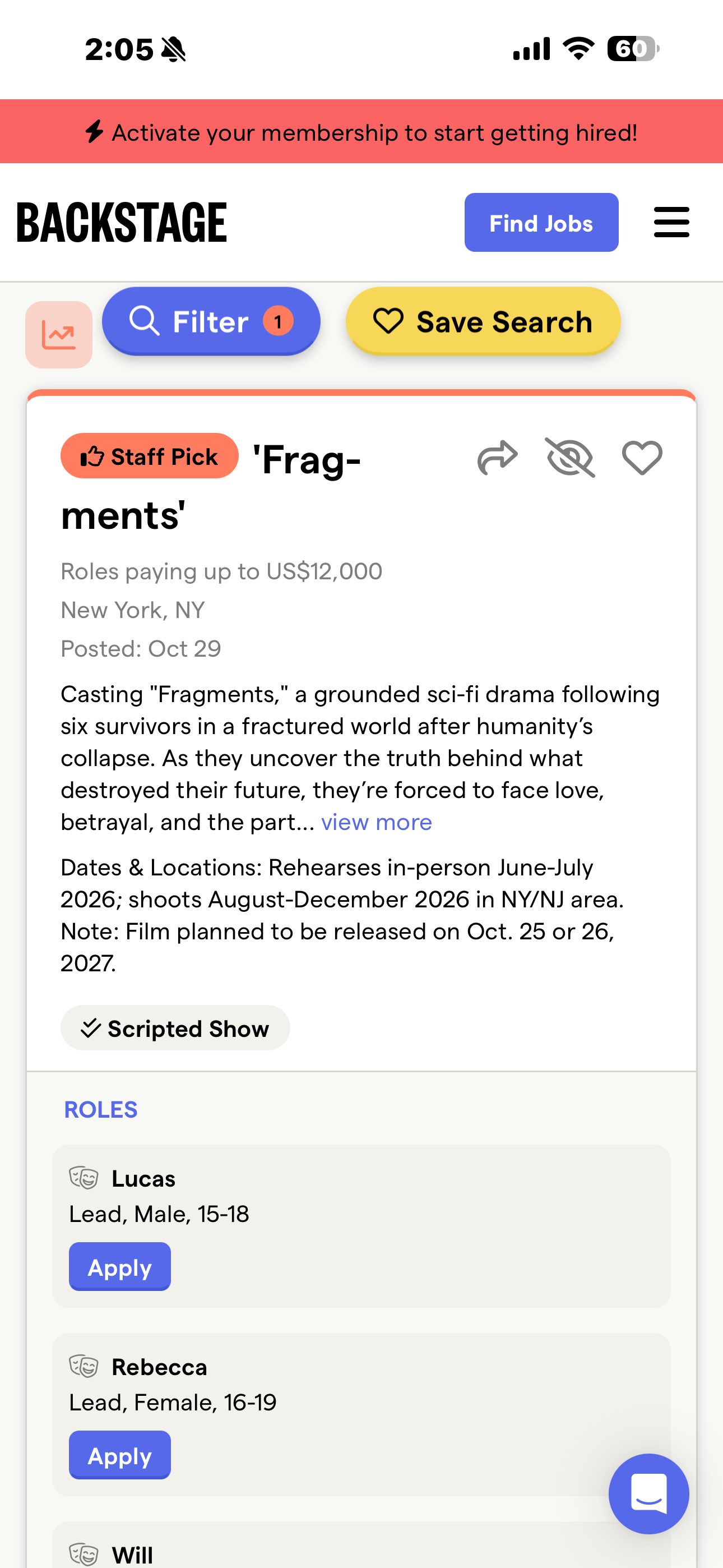Screen dimensions: 723x1568
Task: Click the Staff Pick badge
Action: (149, 456)
